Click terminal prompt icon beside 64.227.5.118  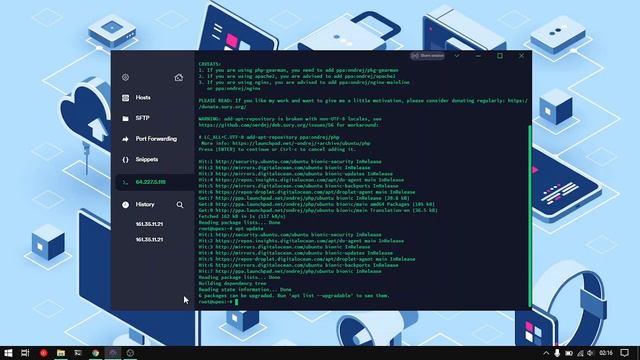(x=125, y=182)
